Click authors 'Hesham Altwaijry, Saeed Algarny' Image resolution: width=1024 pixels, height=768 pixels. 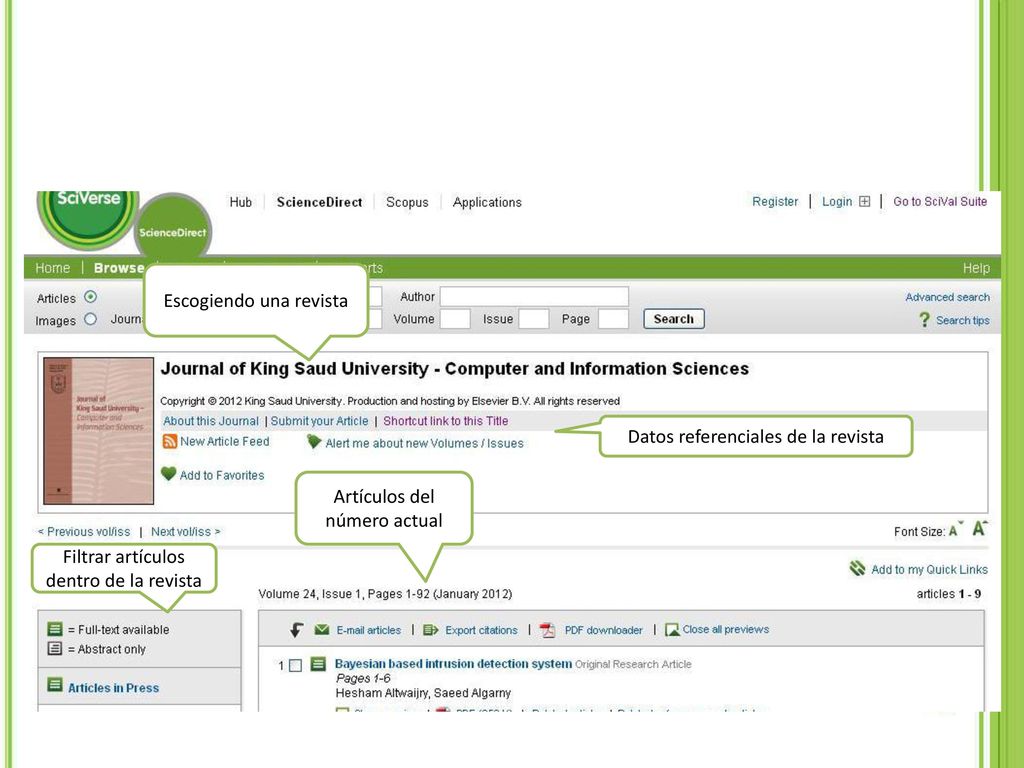point(423,693)
